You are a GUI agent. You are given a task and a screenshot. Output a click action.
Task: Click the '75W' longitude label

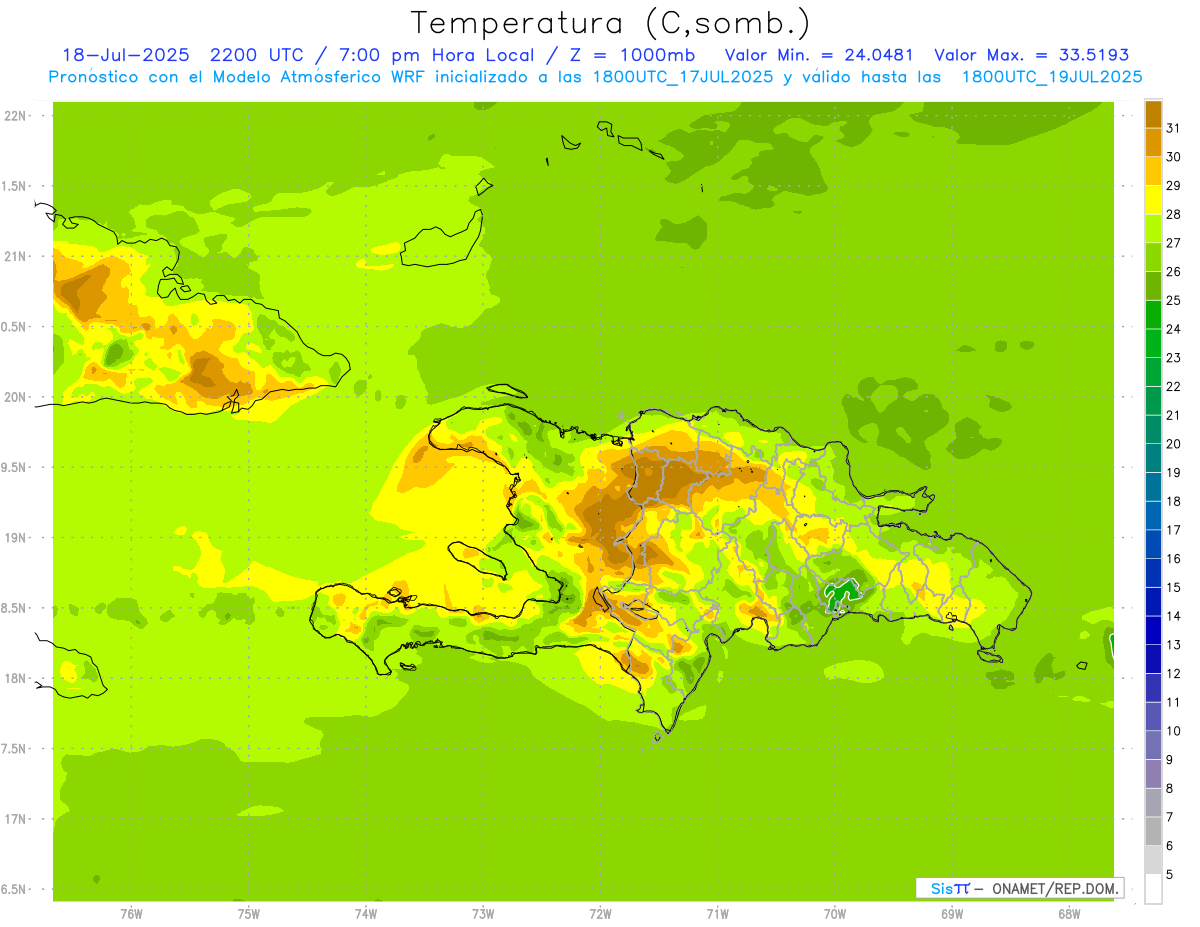(249, 914)
